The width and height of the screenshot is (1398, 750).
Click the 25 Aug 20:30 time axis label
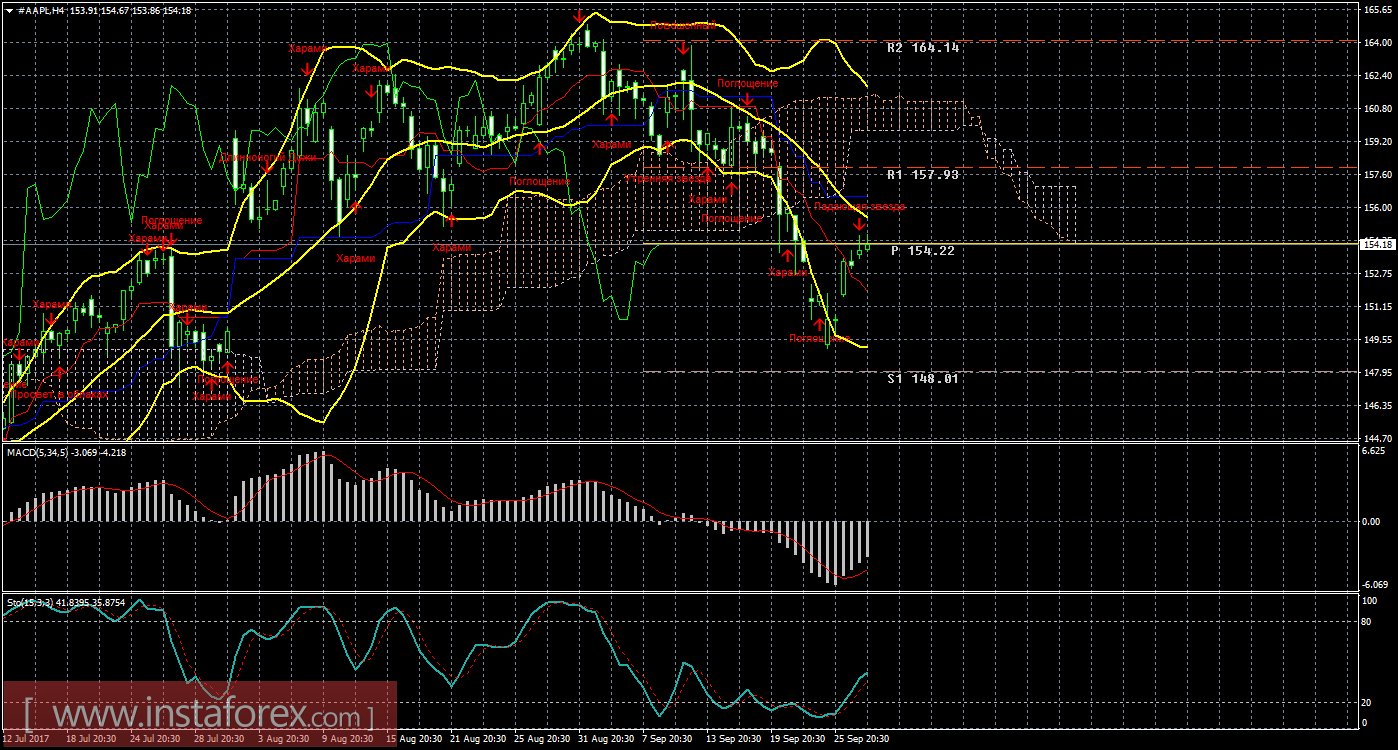point(541,739)
